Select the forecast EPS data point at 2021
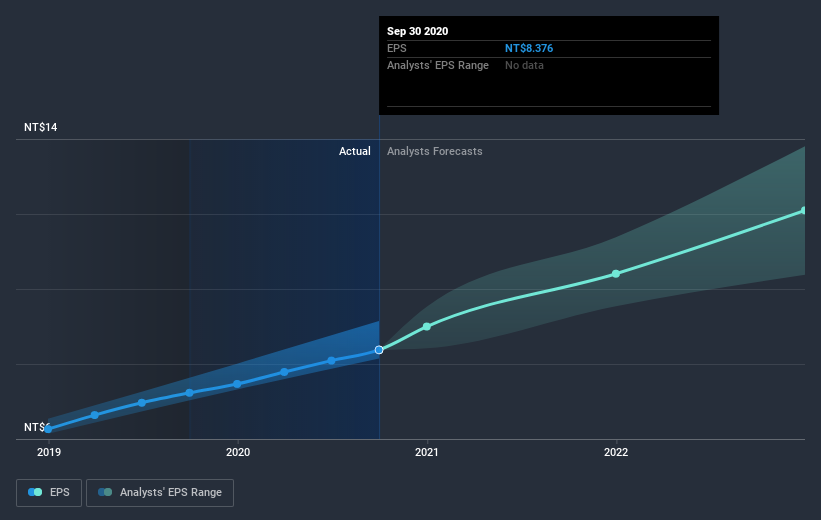Viewport: 821px width, 520px height. coord(427,327)
